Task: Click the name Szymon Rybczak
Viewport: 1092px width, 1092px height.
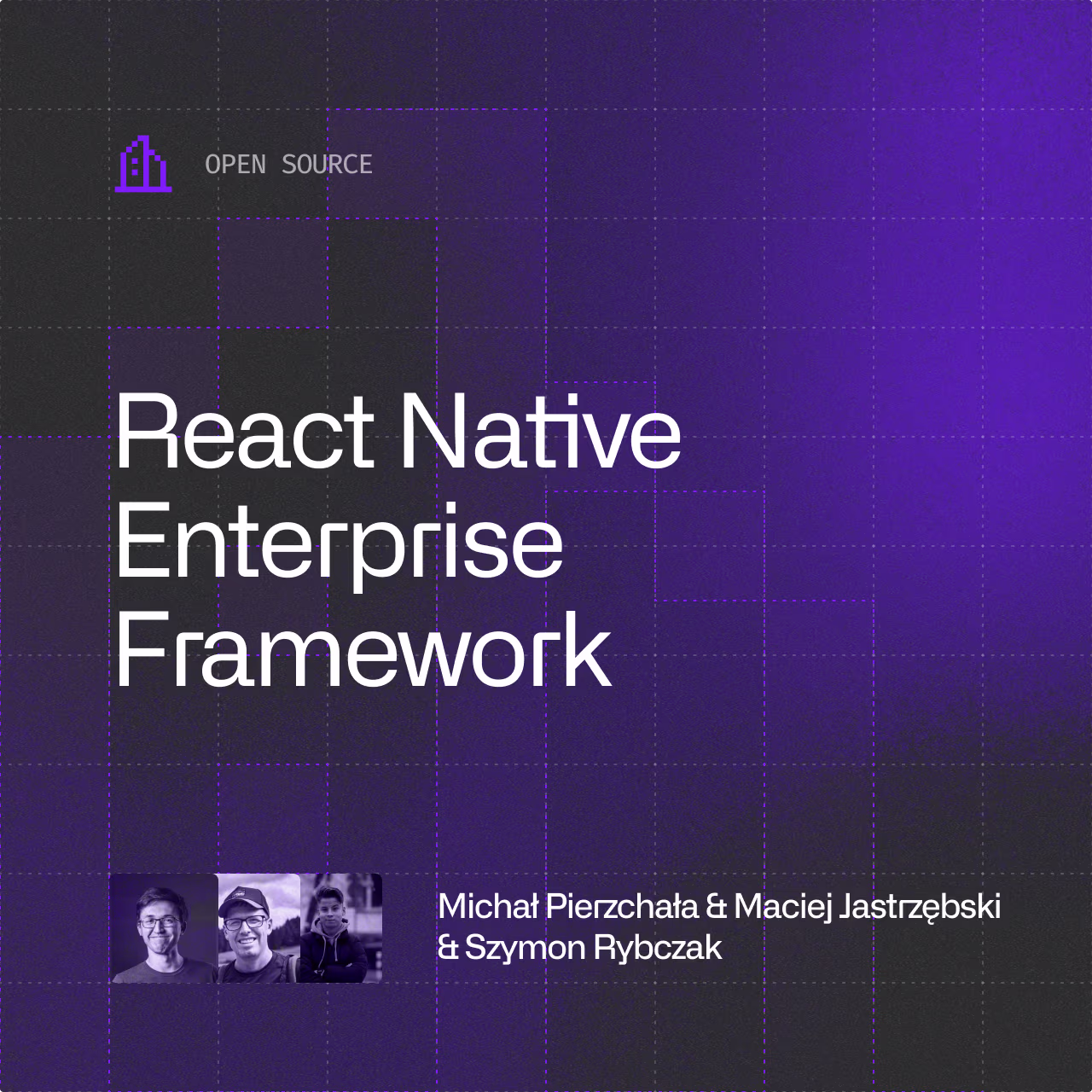Action: [x=593, y=949]
